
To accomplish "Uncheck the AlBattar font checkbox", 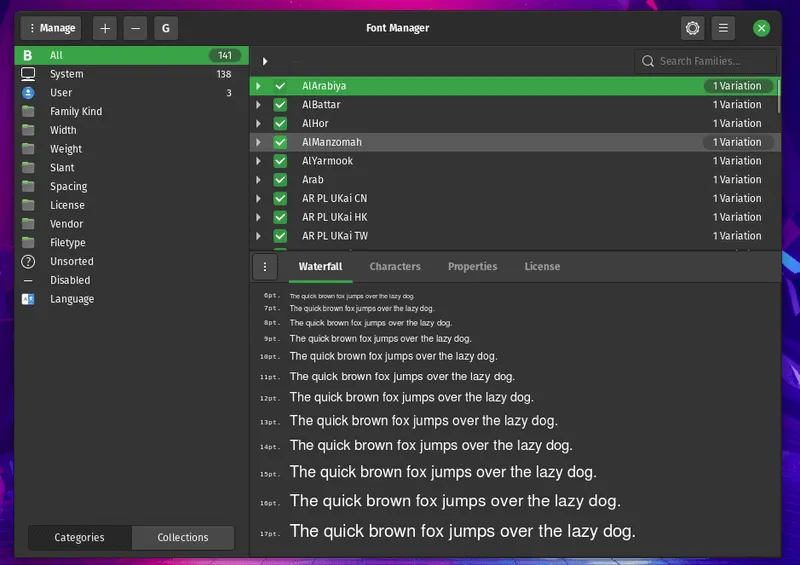I will coord(280,105).
